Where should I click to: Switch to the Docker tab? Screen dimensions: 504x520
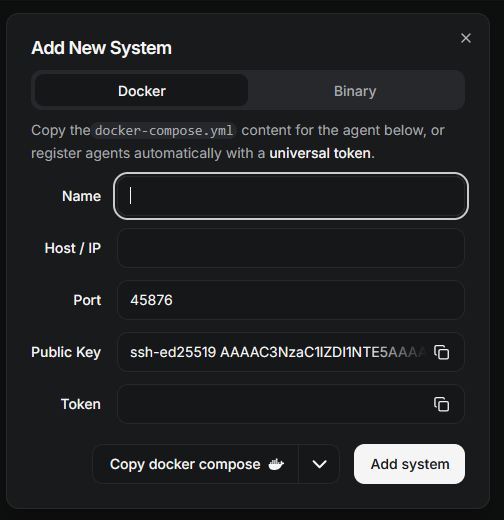142,91
